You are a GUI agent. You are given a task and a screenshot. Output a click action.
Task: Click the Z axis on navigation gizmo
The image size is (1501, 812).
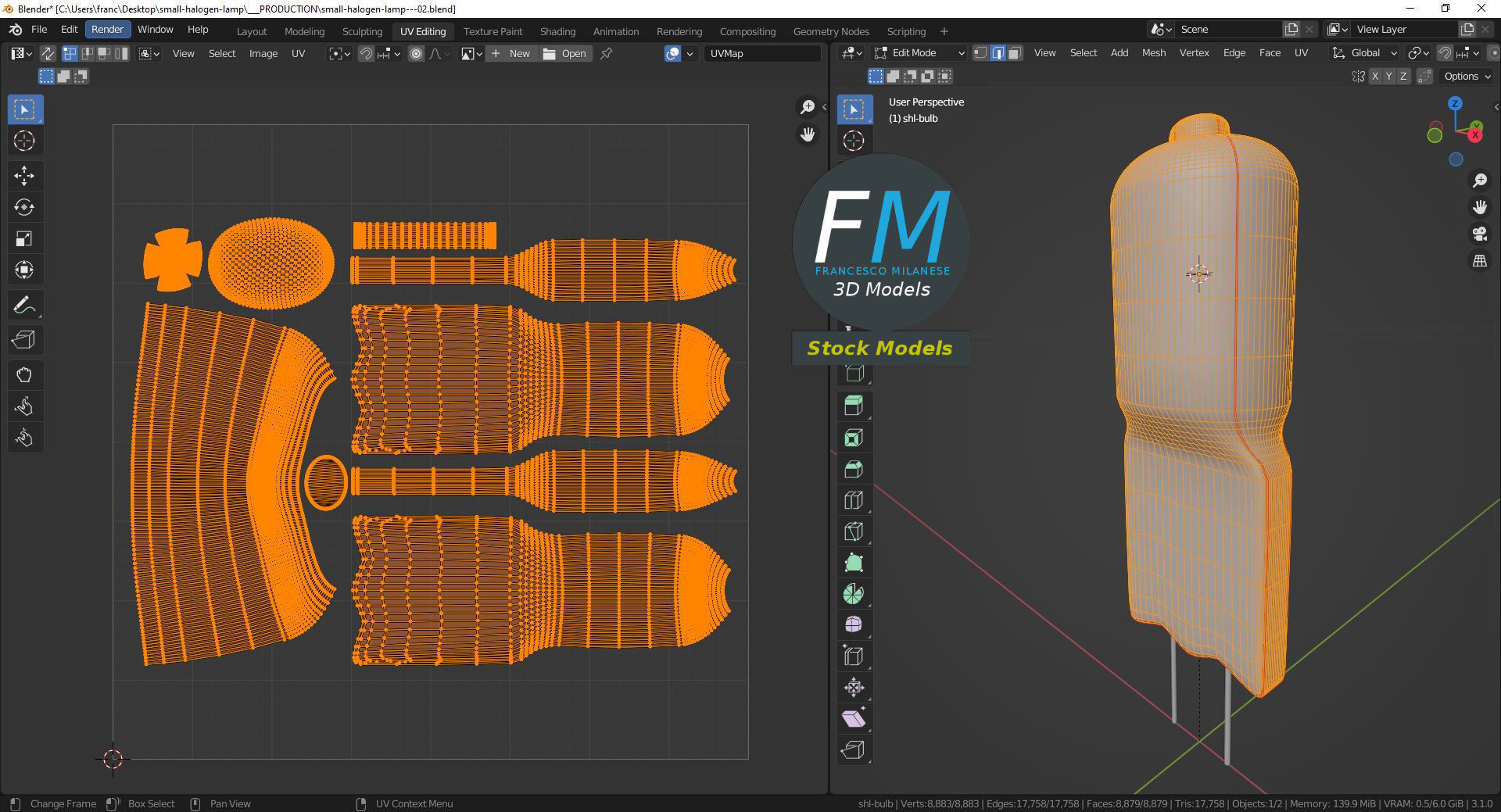[x=1455, y=103]
